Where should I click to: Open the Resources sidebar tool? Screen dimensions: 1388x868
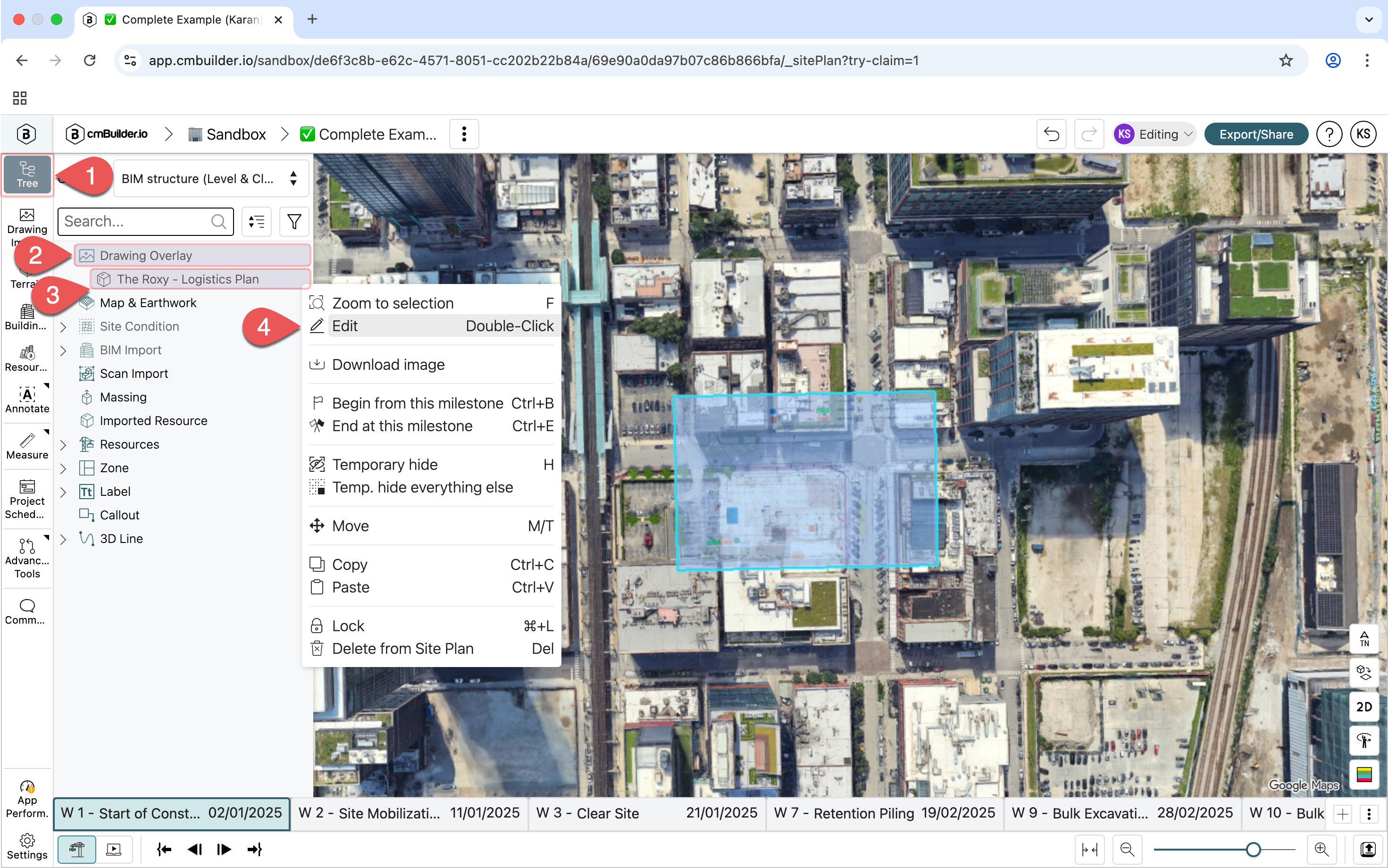pos(27,359)
